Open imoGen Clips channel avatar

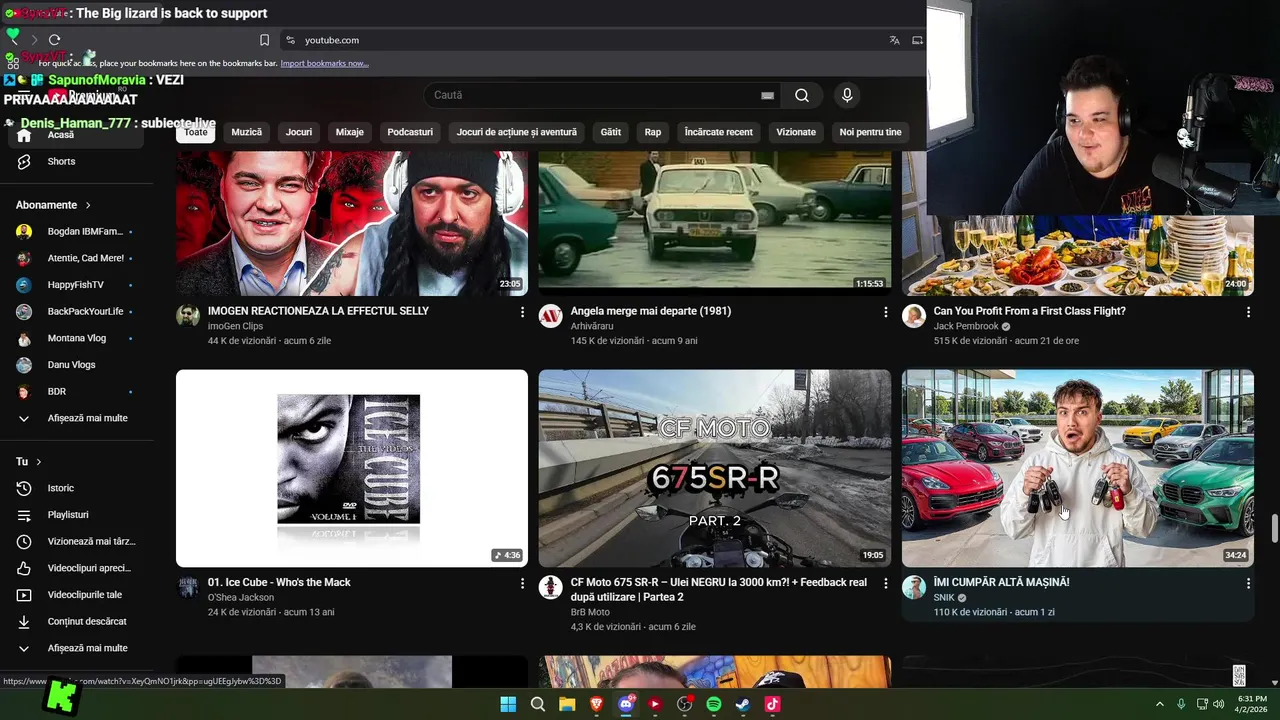pos(188,316)
